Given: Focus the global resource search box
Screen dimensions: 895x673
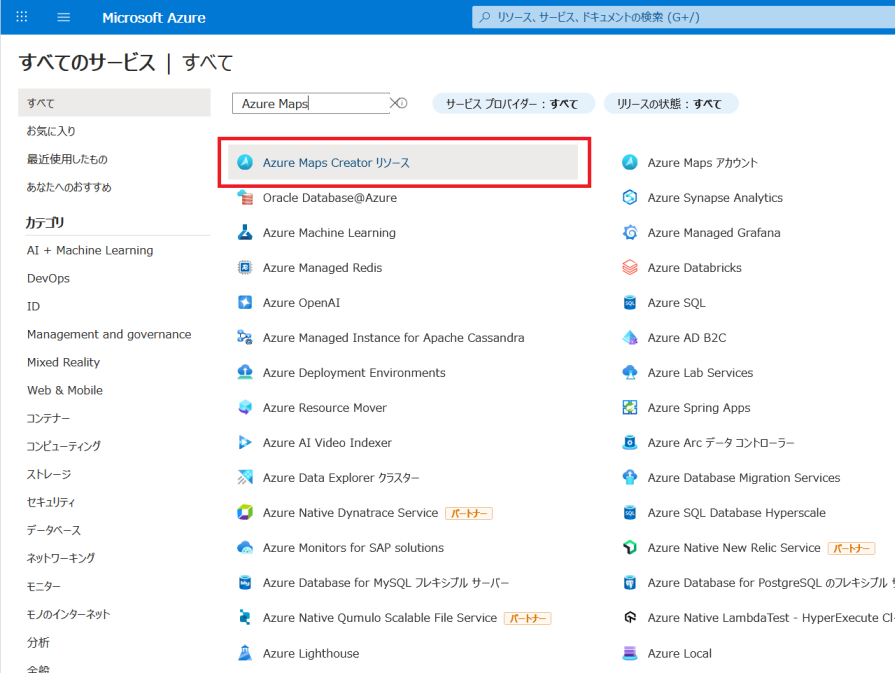Looking at the screenshot, I should tap(683, 17).
